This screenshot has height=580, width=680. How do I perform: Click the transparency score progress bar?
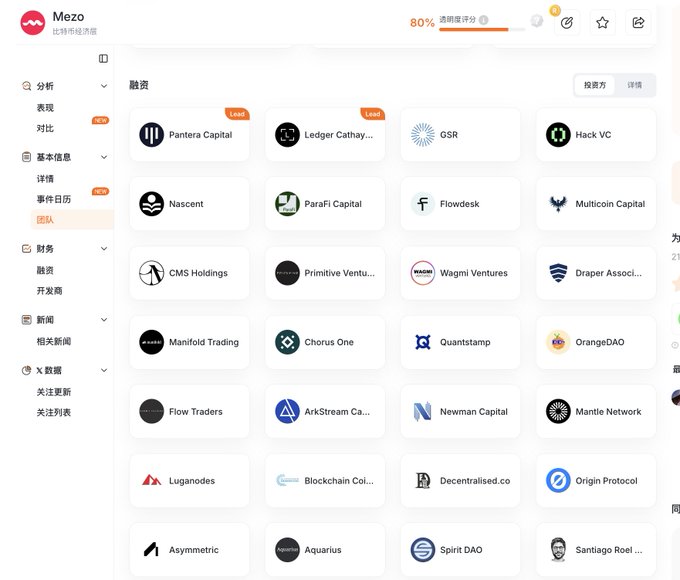click(482, 29)
